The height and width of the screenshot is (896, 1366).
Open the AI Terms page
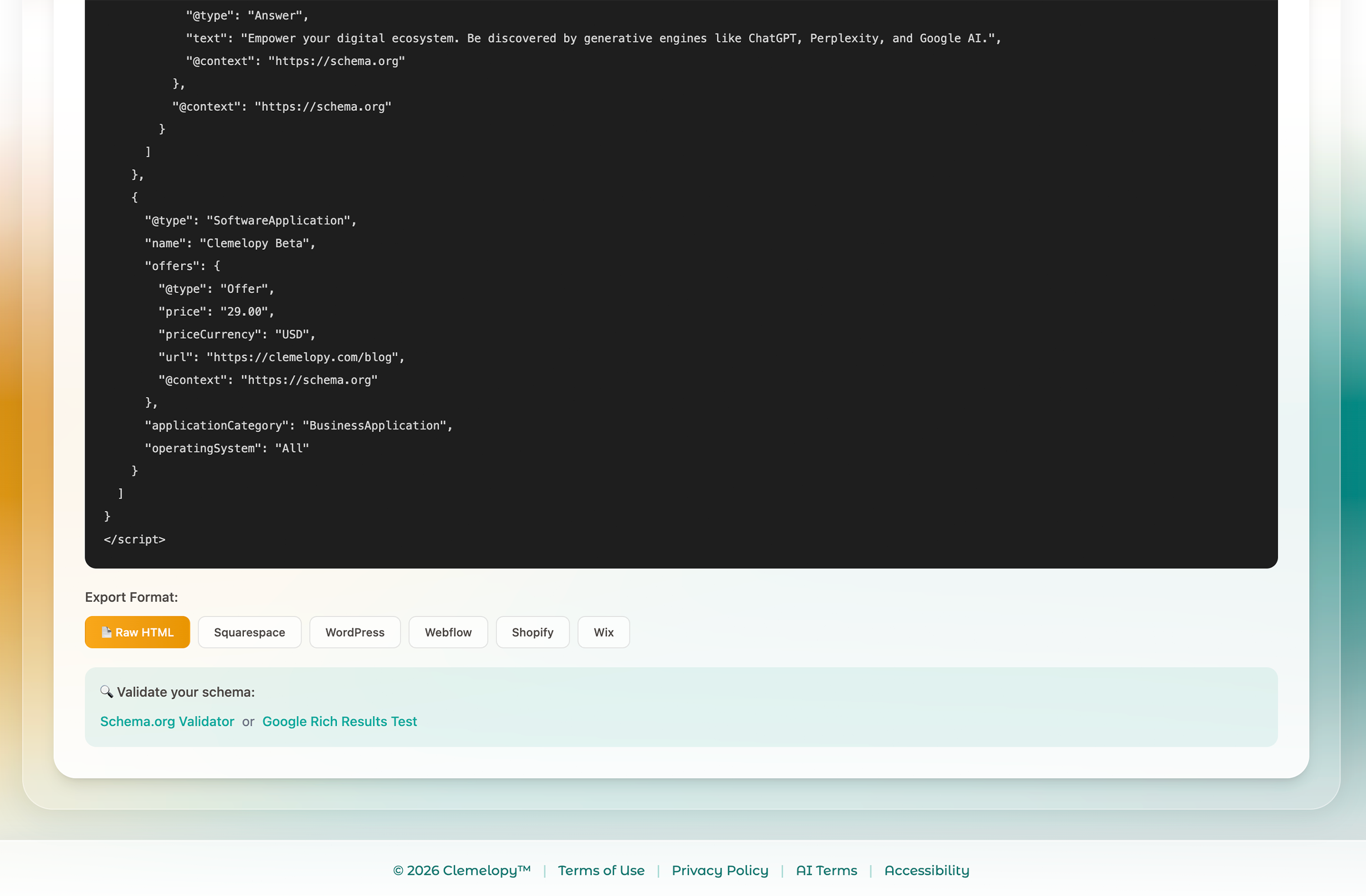click(826, 870)
